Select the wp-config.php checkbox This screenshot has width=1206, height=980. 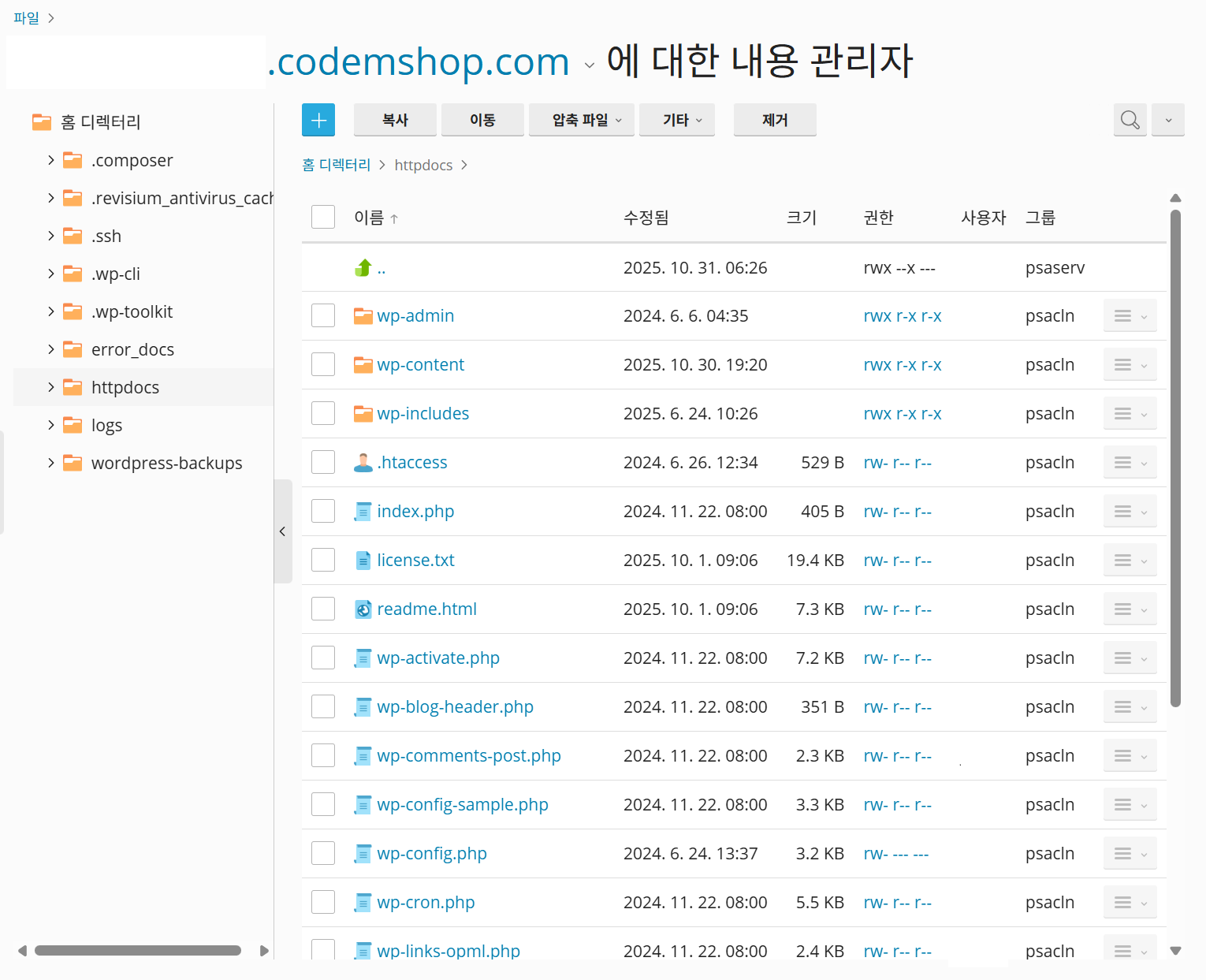[x=323, y=854]
